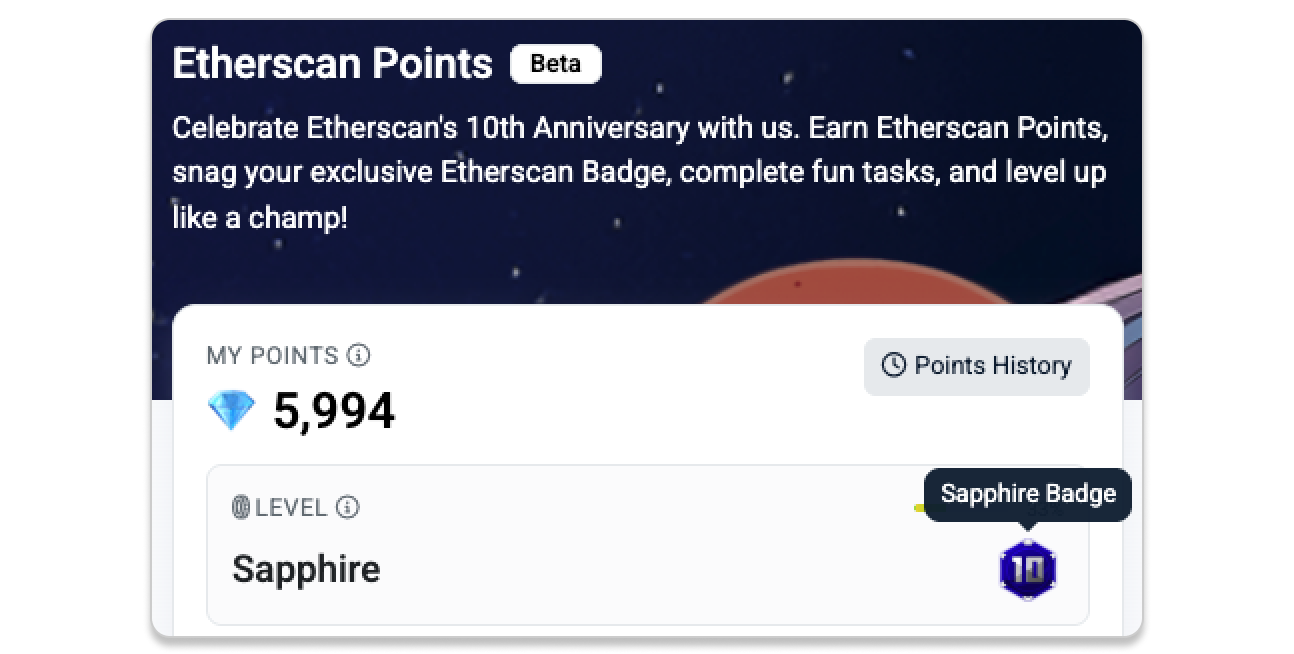The width and height of the screenshot is (1294, 654).
Task: Click the MY POINTS label
Action: pos(272,355)
